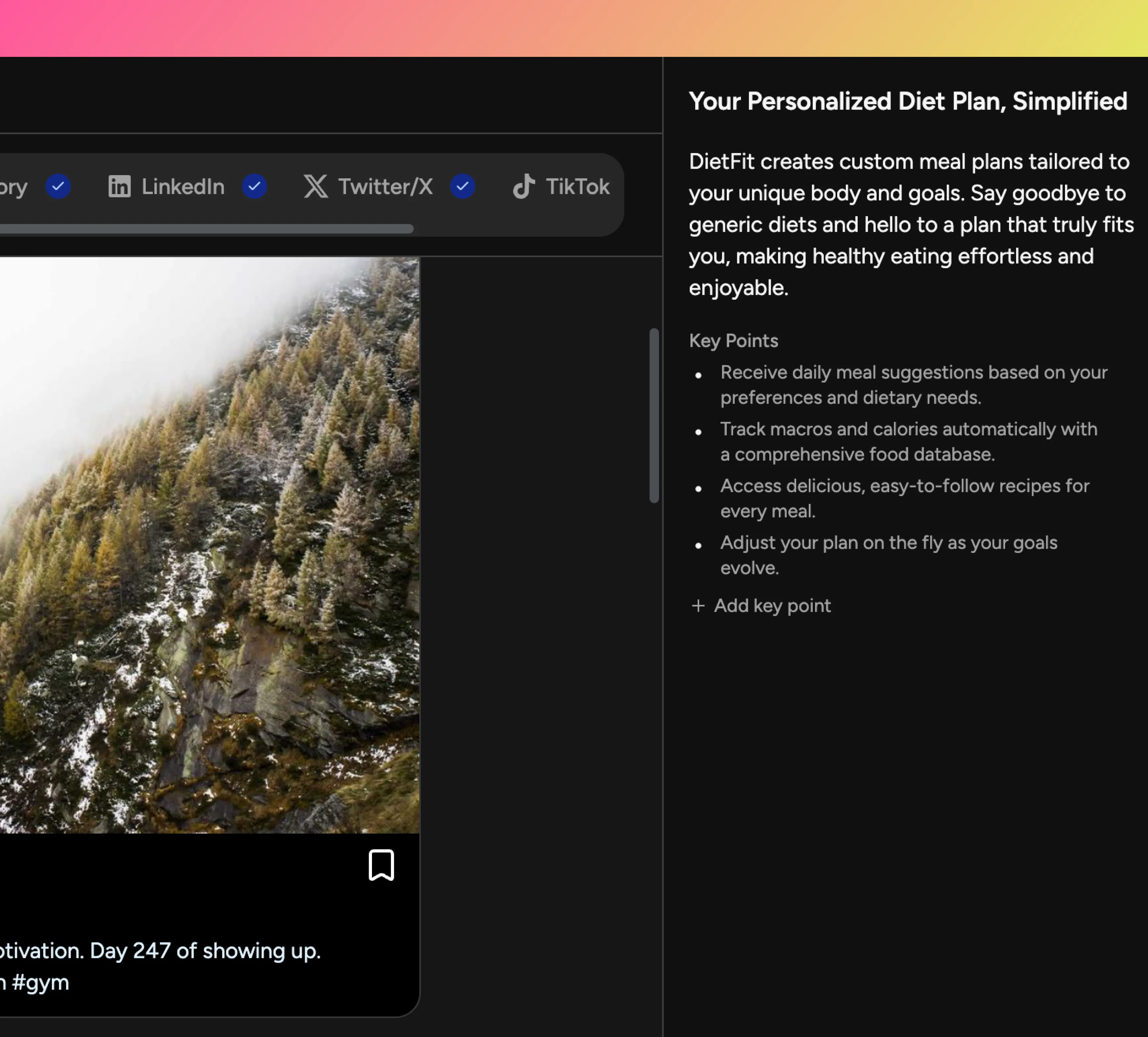This screenshot has height=1037, width=1148.
Task: Click the vertical scrollbar of the preview panel
Action: pyautogui.click(x=654, y=416)
